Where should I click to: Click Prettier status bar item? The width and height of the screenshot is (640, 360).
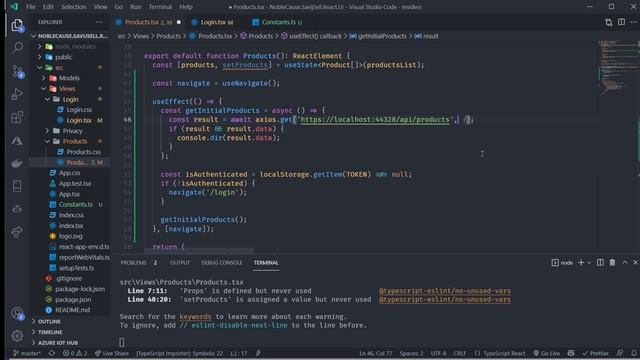(596, 353)
